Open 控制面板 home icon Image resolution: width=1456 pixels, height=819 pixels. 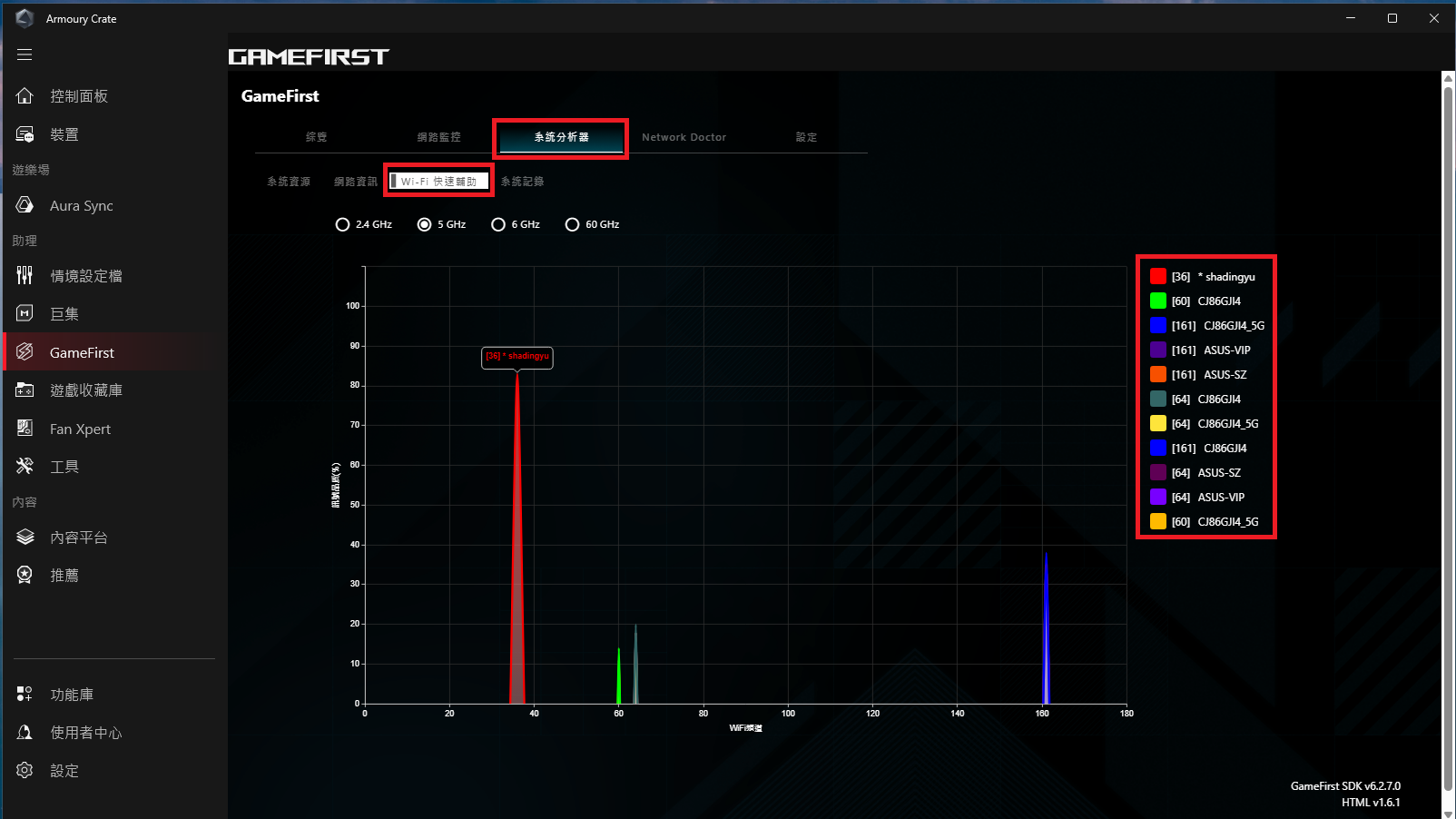tap(25, 96)
